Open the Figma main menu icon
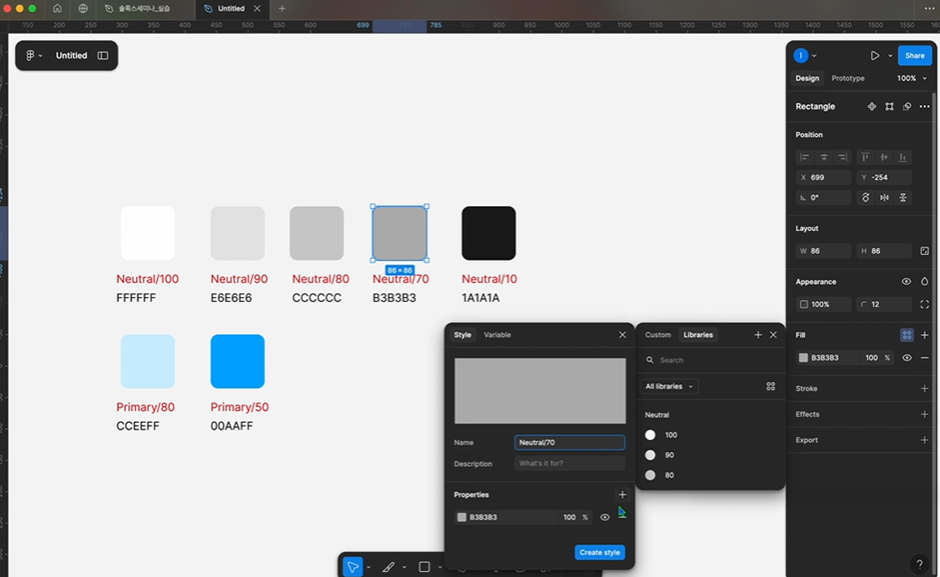 (30, 55)
